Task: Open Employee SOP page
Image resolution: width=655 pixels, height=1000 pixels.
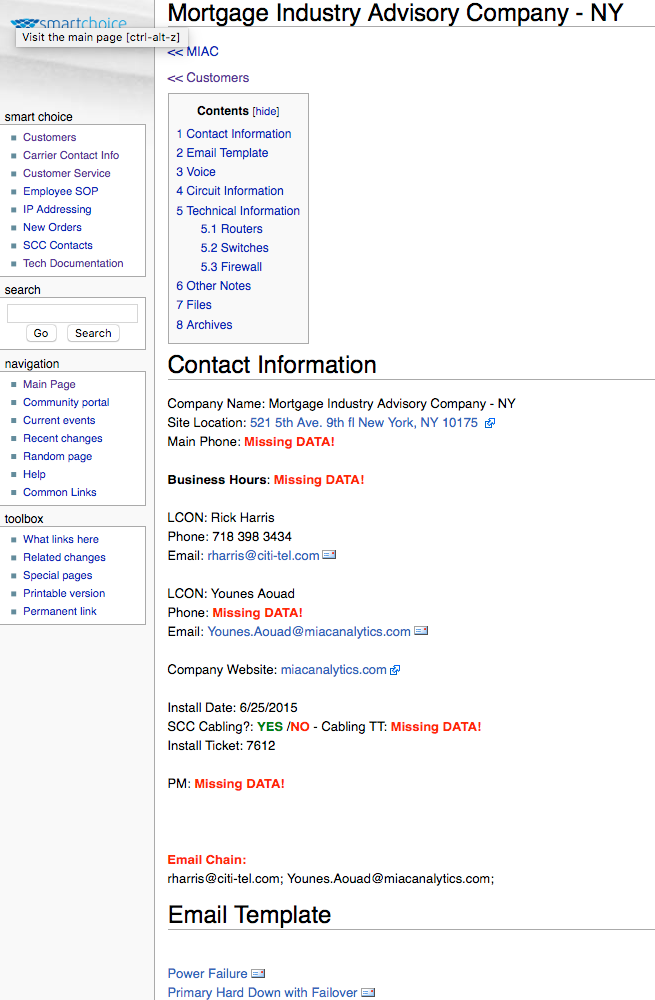Action: click(x=61, y=191)
